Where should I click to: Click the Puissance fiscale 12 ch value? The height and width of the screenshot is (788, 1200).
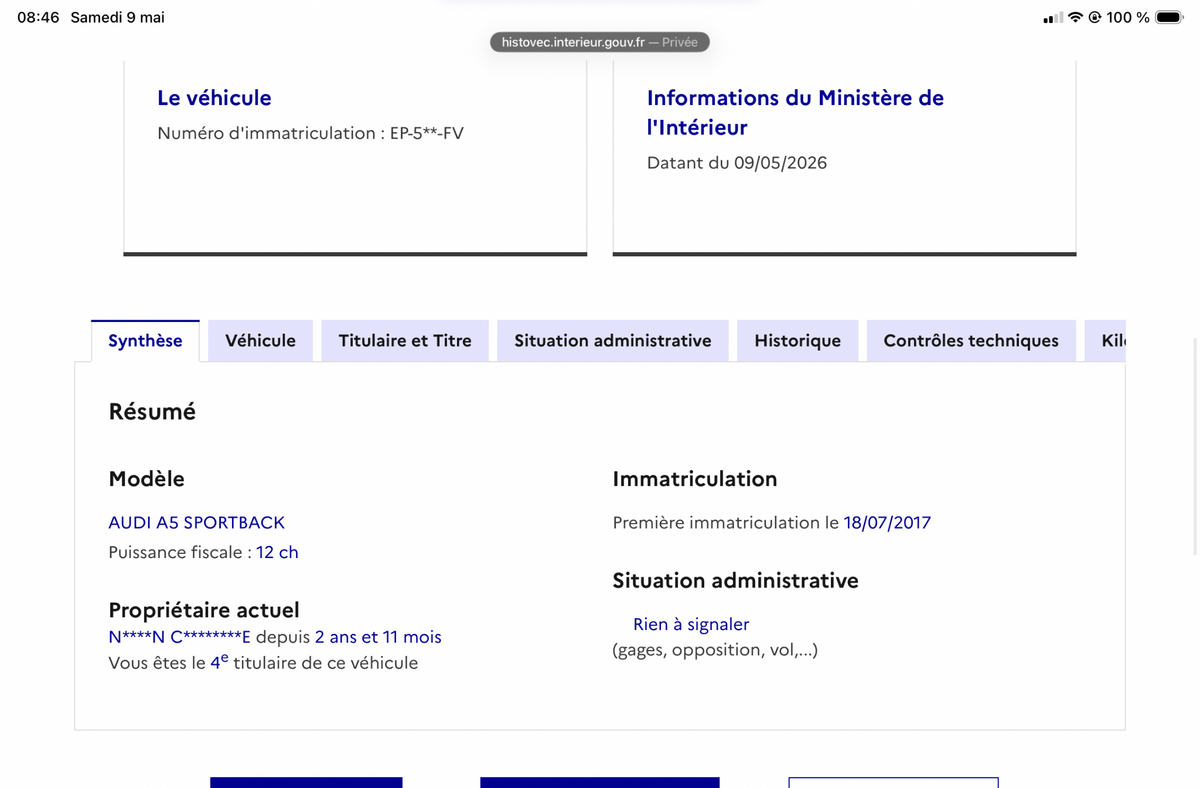coord(277,552)
